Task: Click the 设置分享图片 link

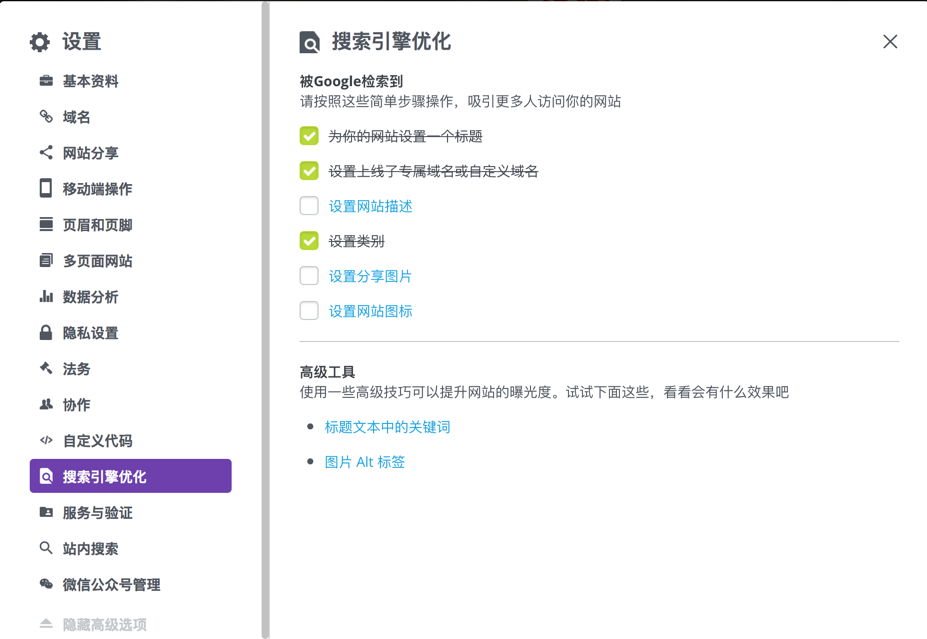Action: coord(370,276)
